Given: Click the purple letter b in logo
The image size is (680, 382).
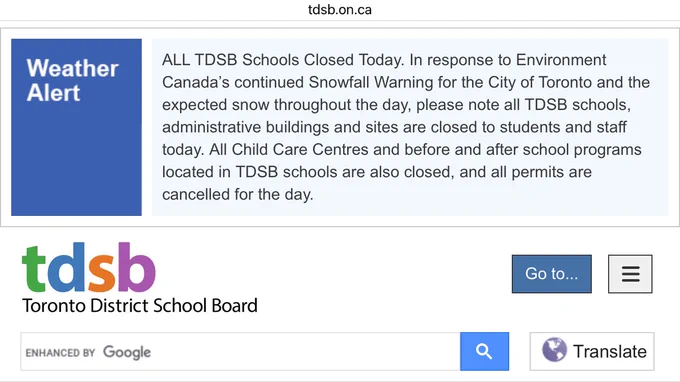Looking at the screenshot, I should click(x=137, y=267).
